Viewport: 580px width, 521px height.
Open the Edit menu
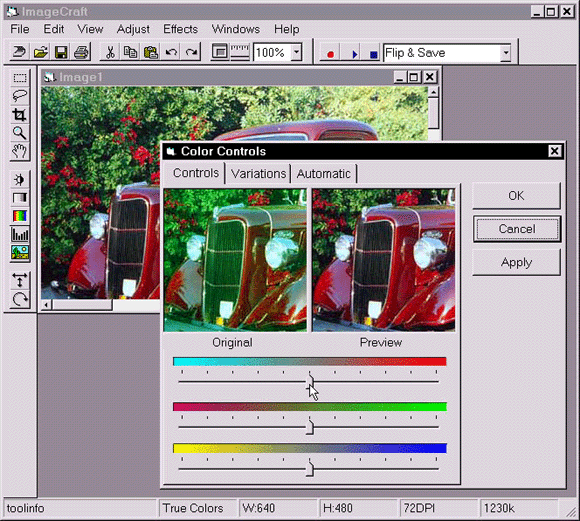54,29
